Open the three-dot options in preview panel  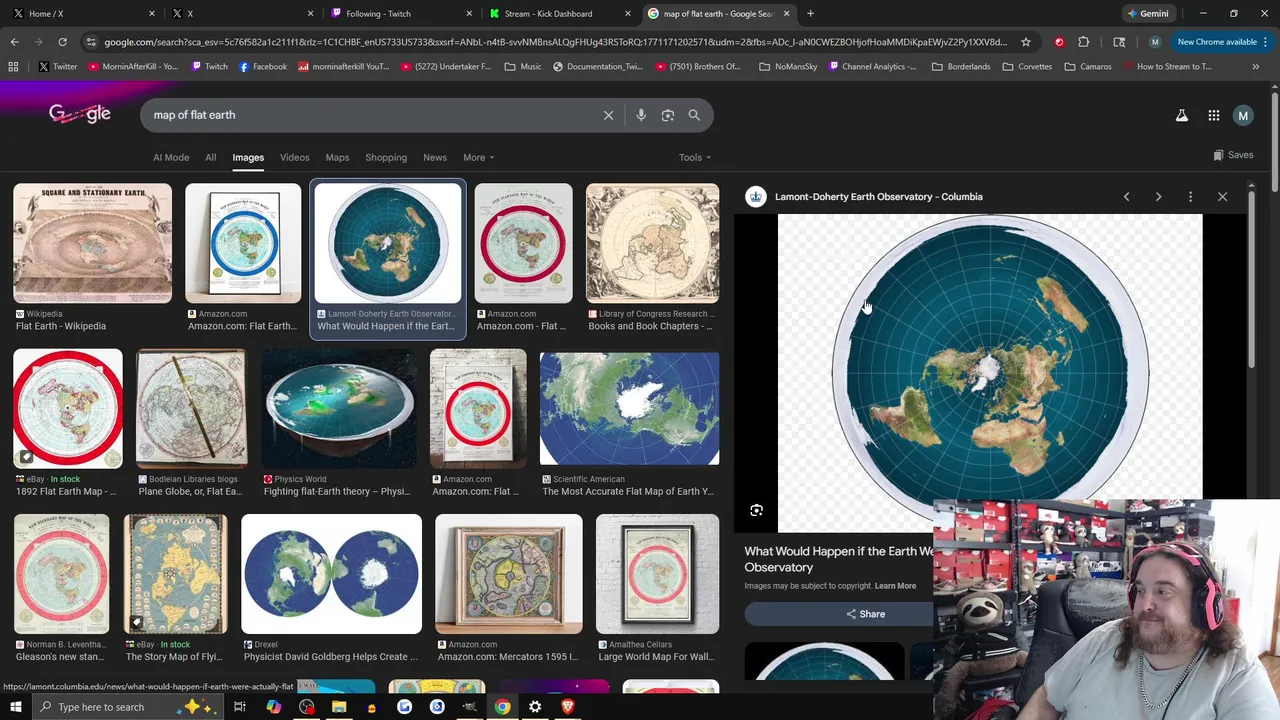[1190, 197]
